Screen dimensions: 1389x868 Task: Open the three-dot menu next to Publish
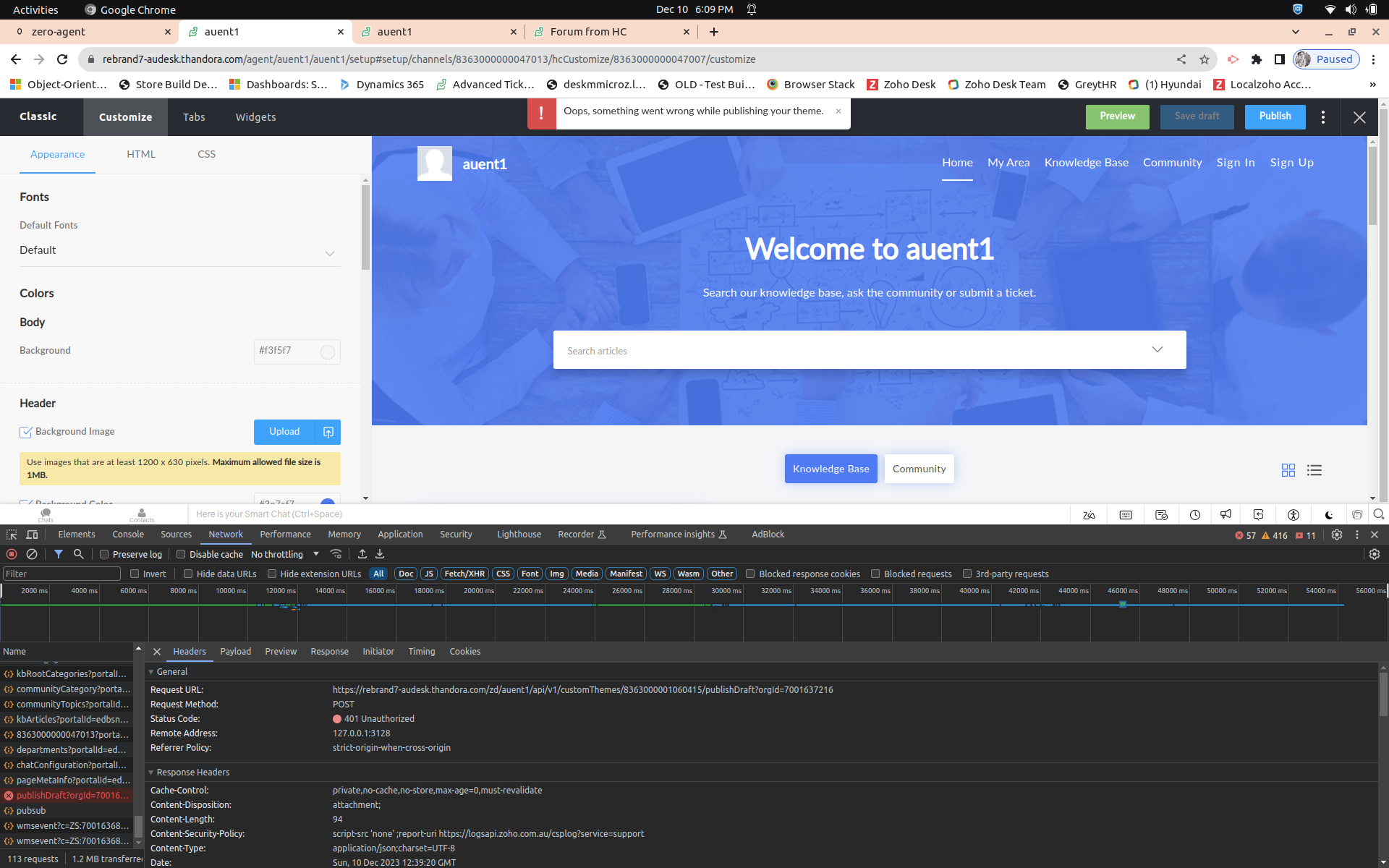point(1322,117)
